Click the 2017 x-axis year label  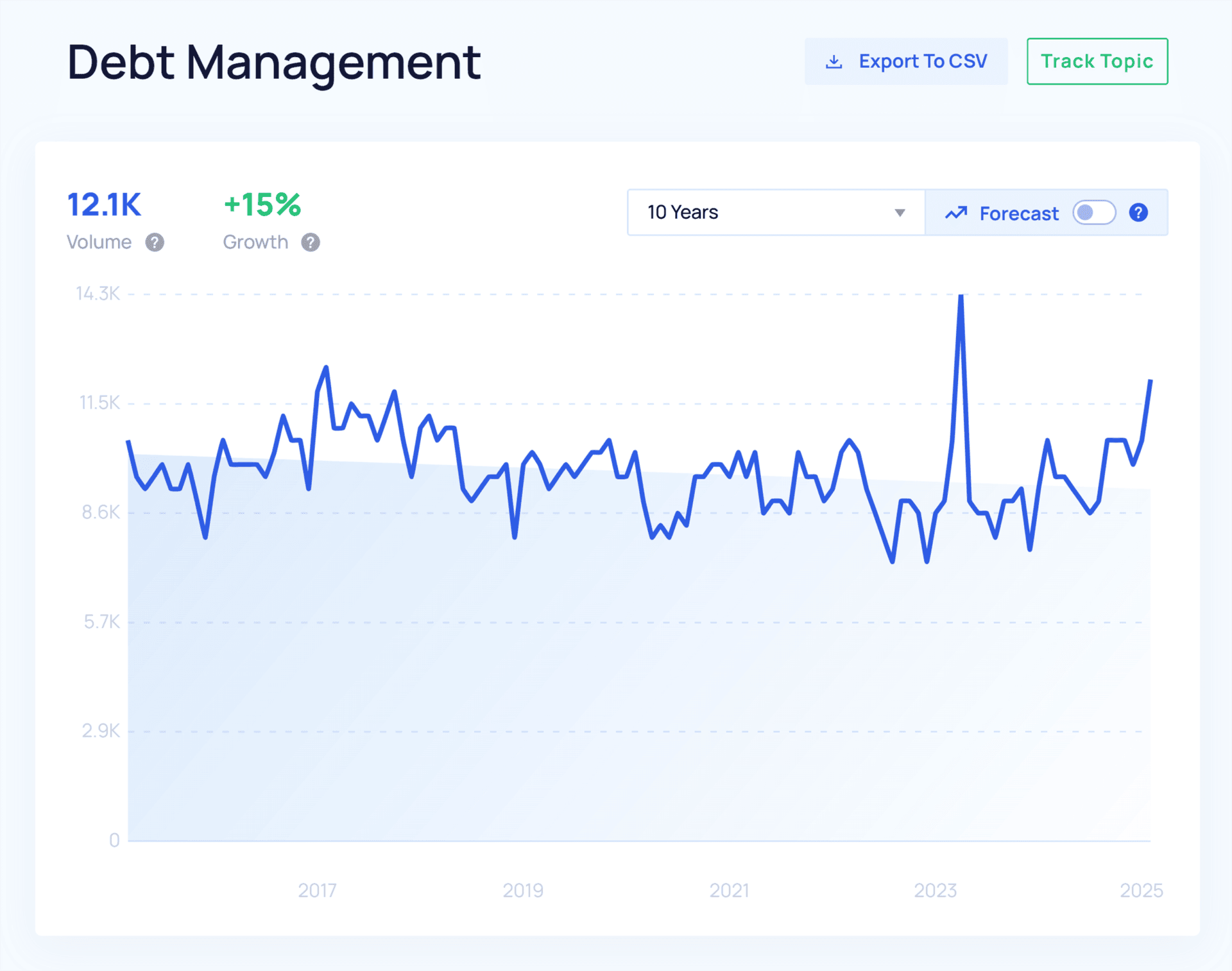pos(317,890)
